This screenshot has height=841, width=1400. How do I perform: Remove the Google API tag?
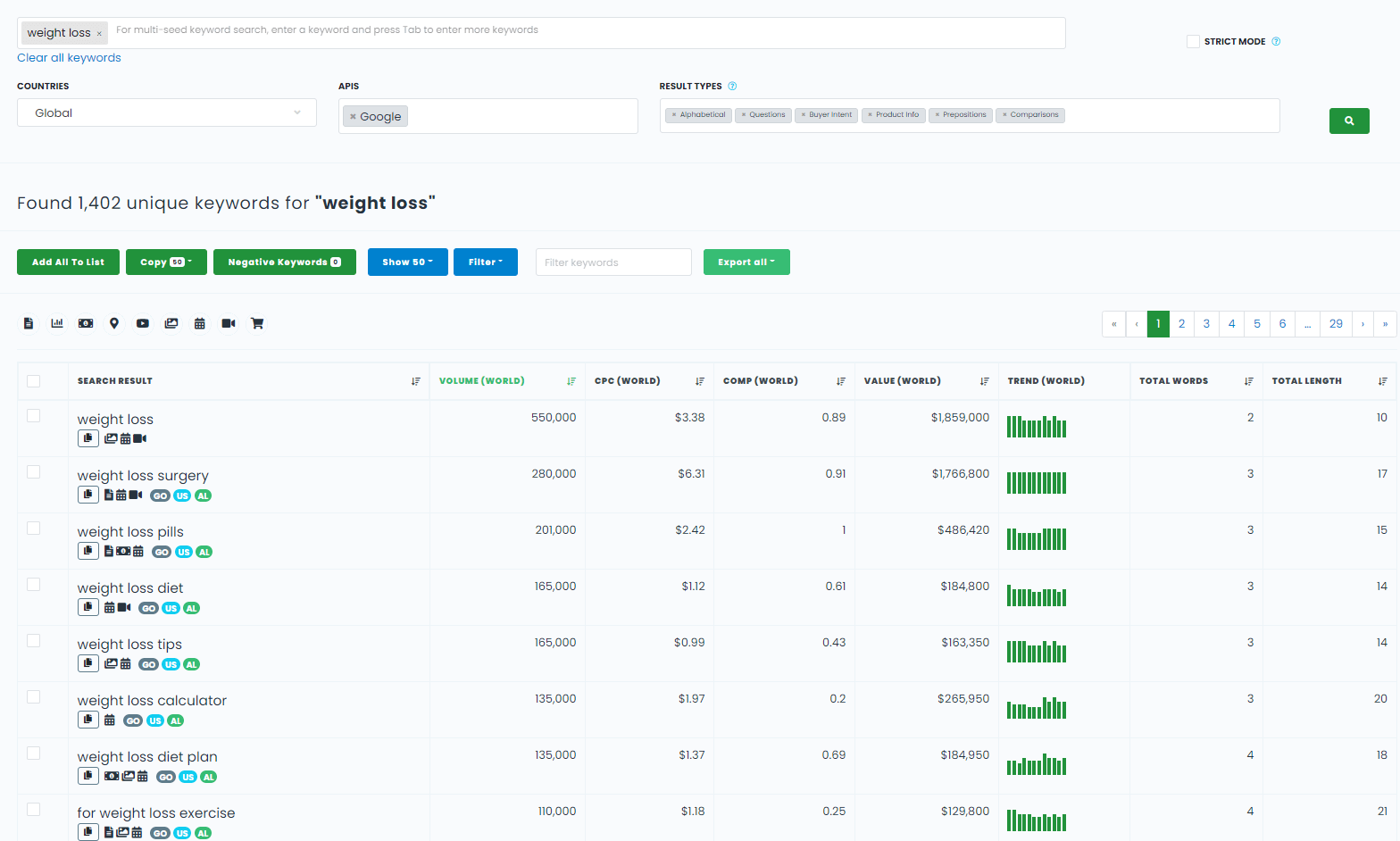(x=353, y=116)
